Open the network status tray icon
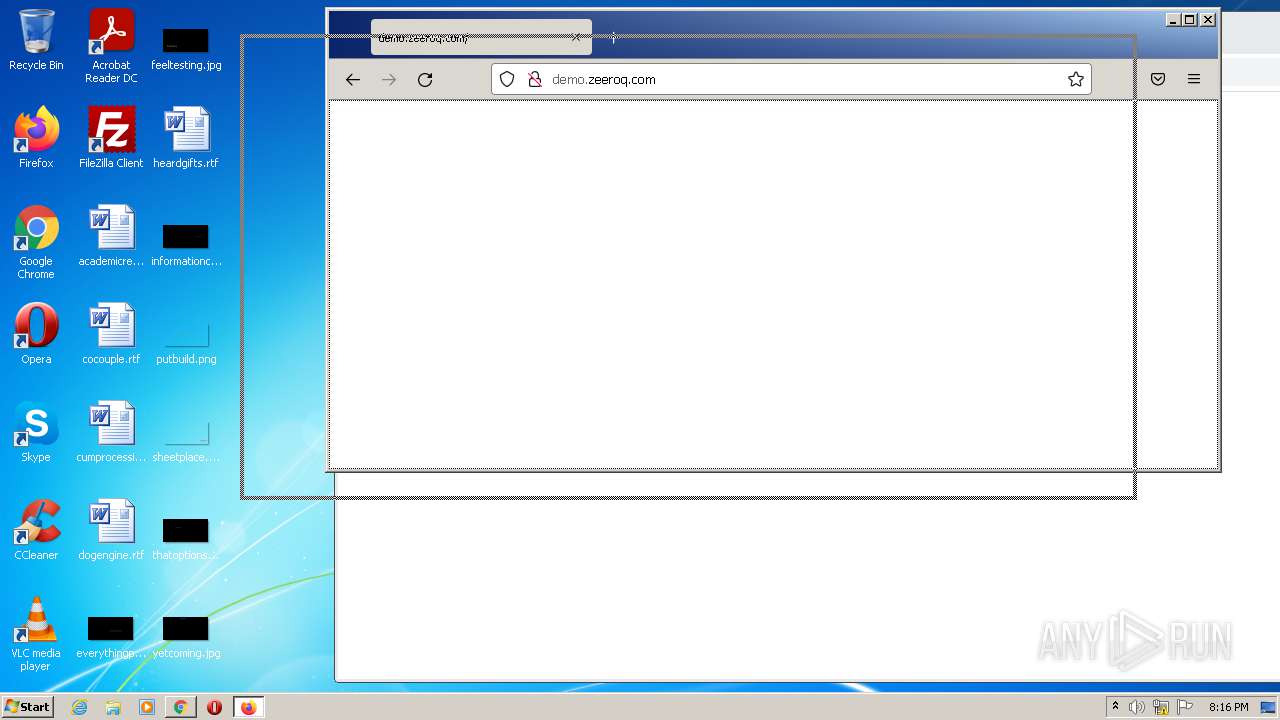 [x=1161, y=707]
